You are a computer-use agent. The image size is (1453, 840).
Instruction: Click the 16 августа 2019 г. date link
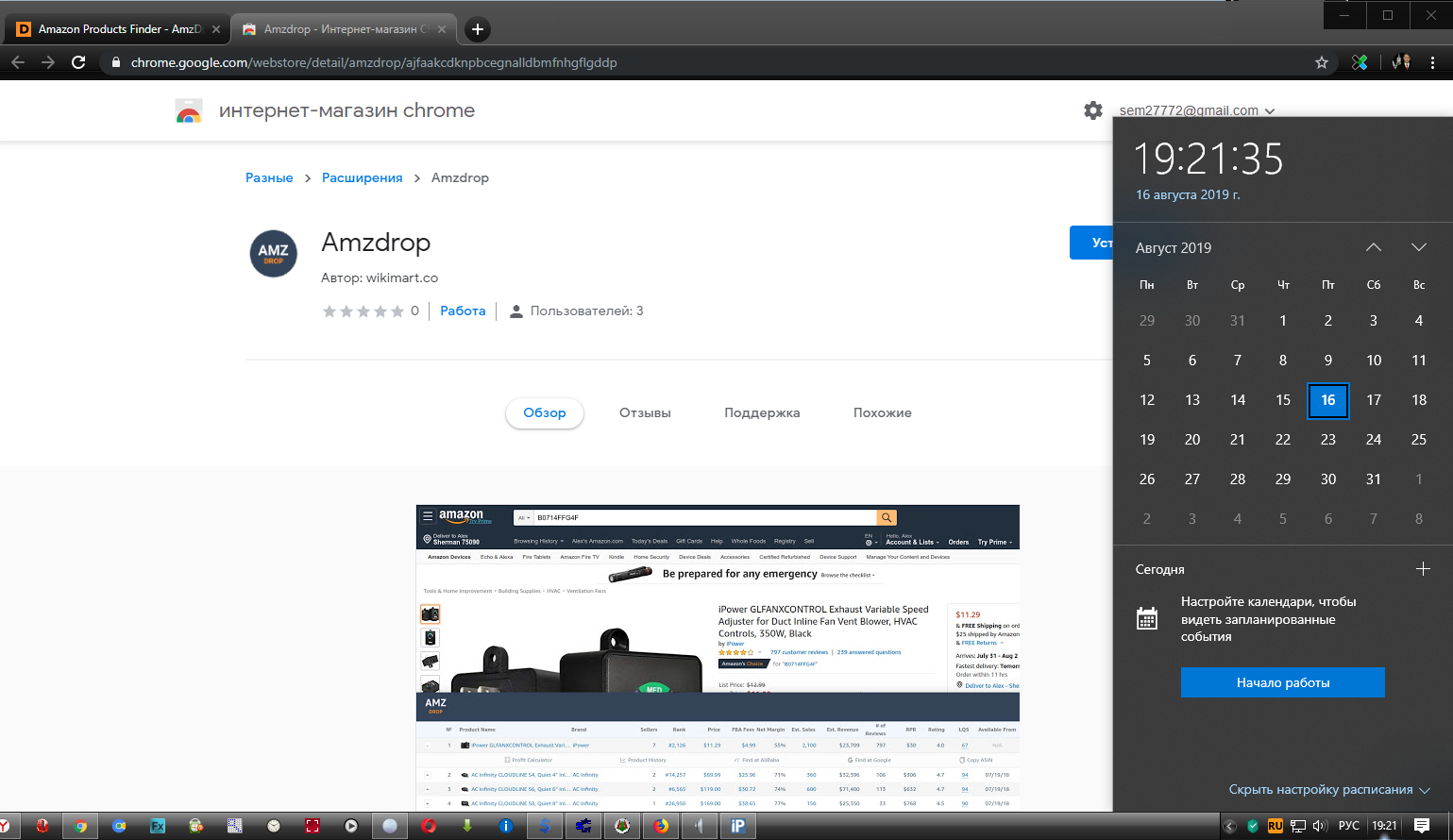1188,194
